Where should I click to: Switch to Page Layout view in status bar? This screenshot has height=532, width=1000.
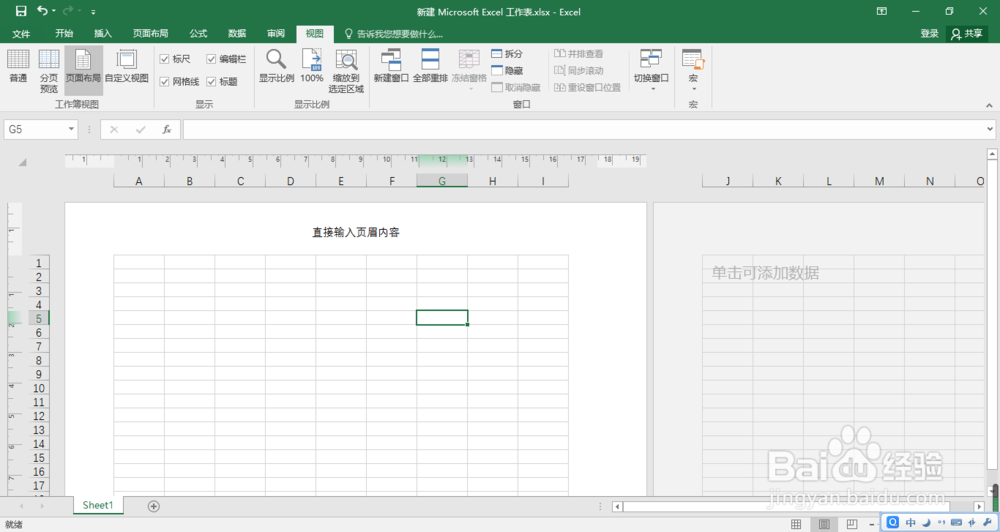click(x=824, y=524)
